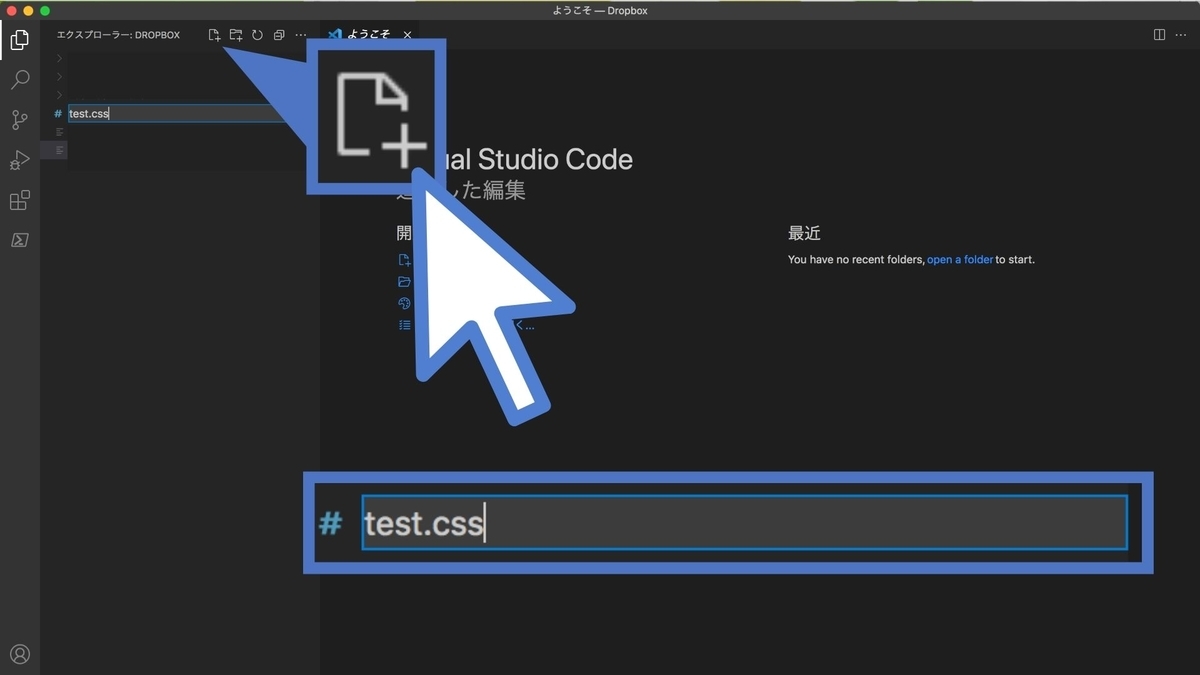Open the Search view in activity bar

[x=19, y=80]
